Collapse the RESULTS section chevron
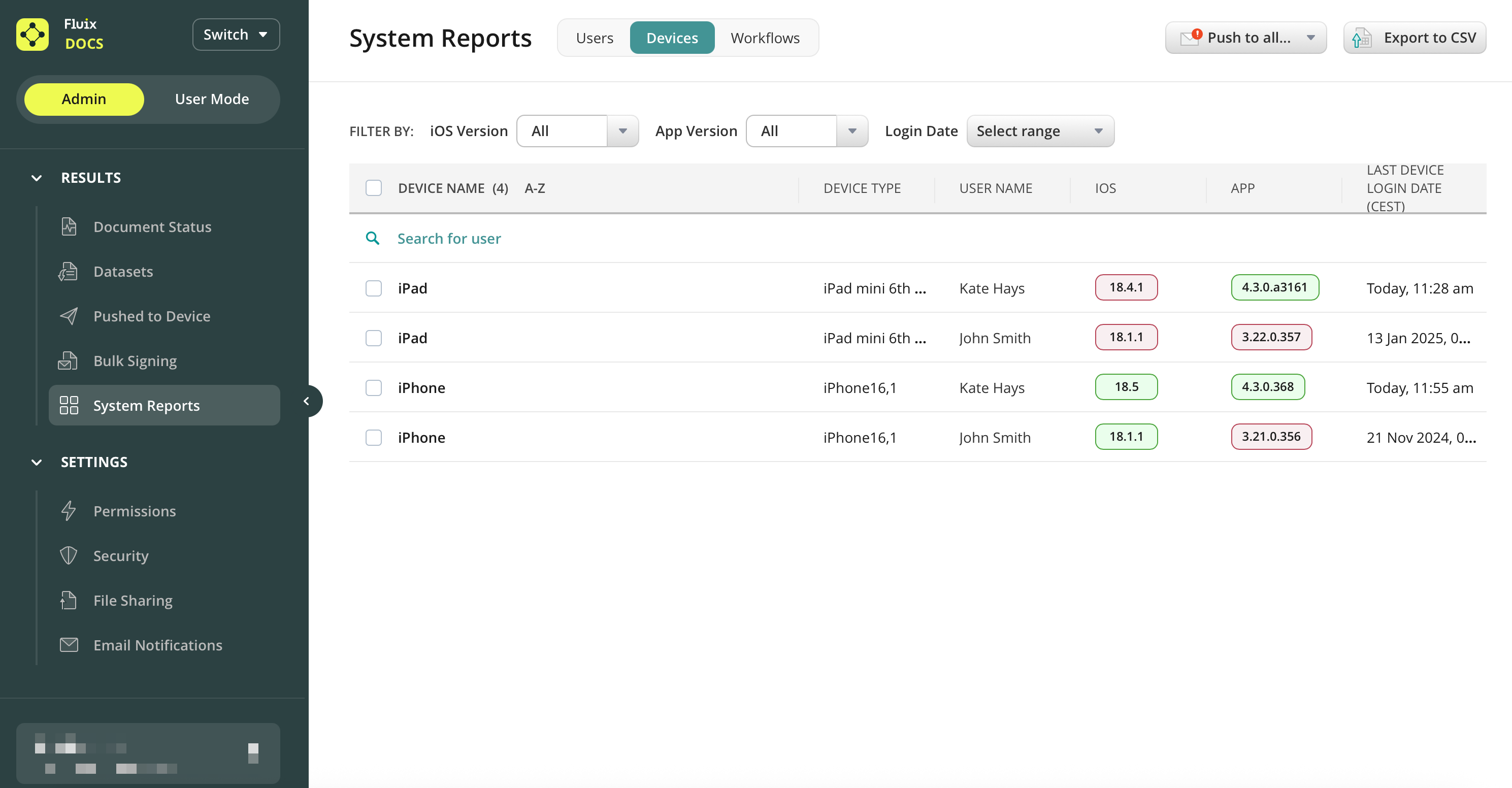 [x=37, y=178]
